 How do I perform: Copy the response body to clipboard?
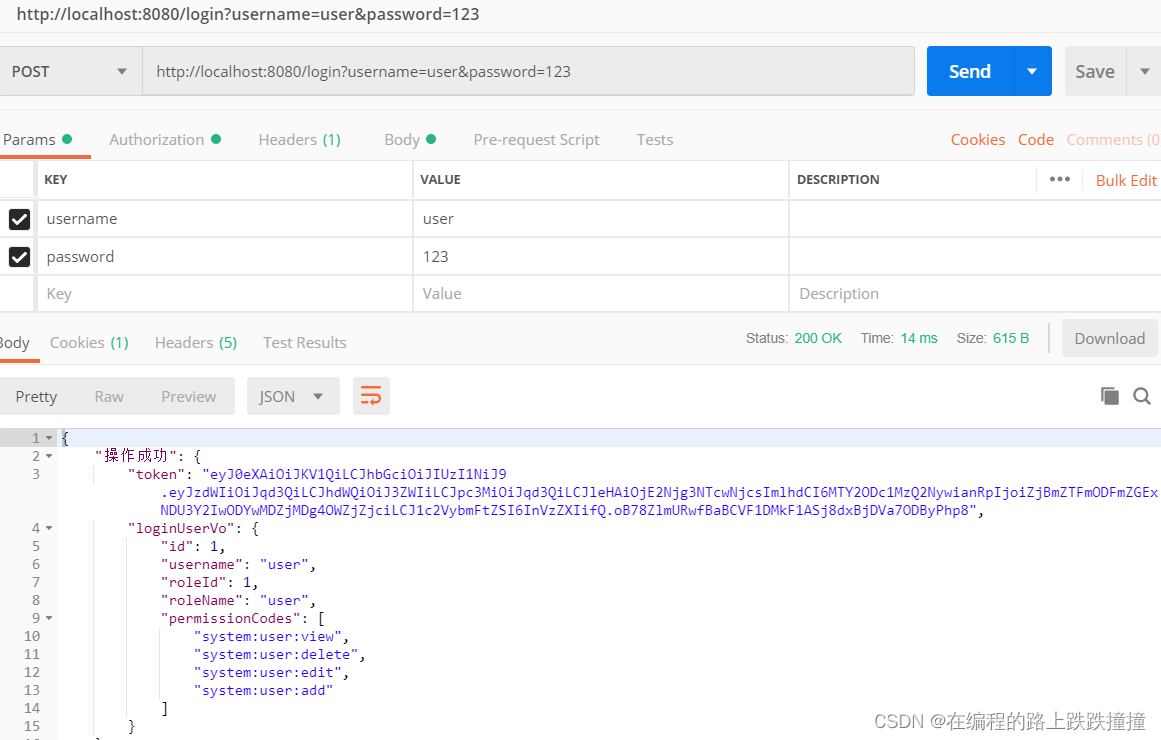coord(1110,395)
